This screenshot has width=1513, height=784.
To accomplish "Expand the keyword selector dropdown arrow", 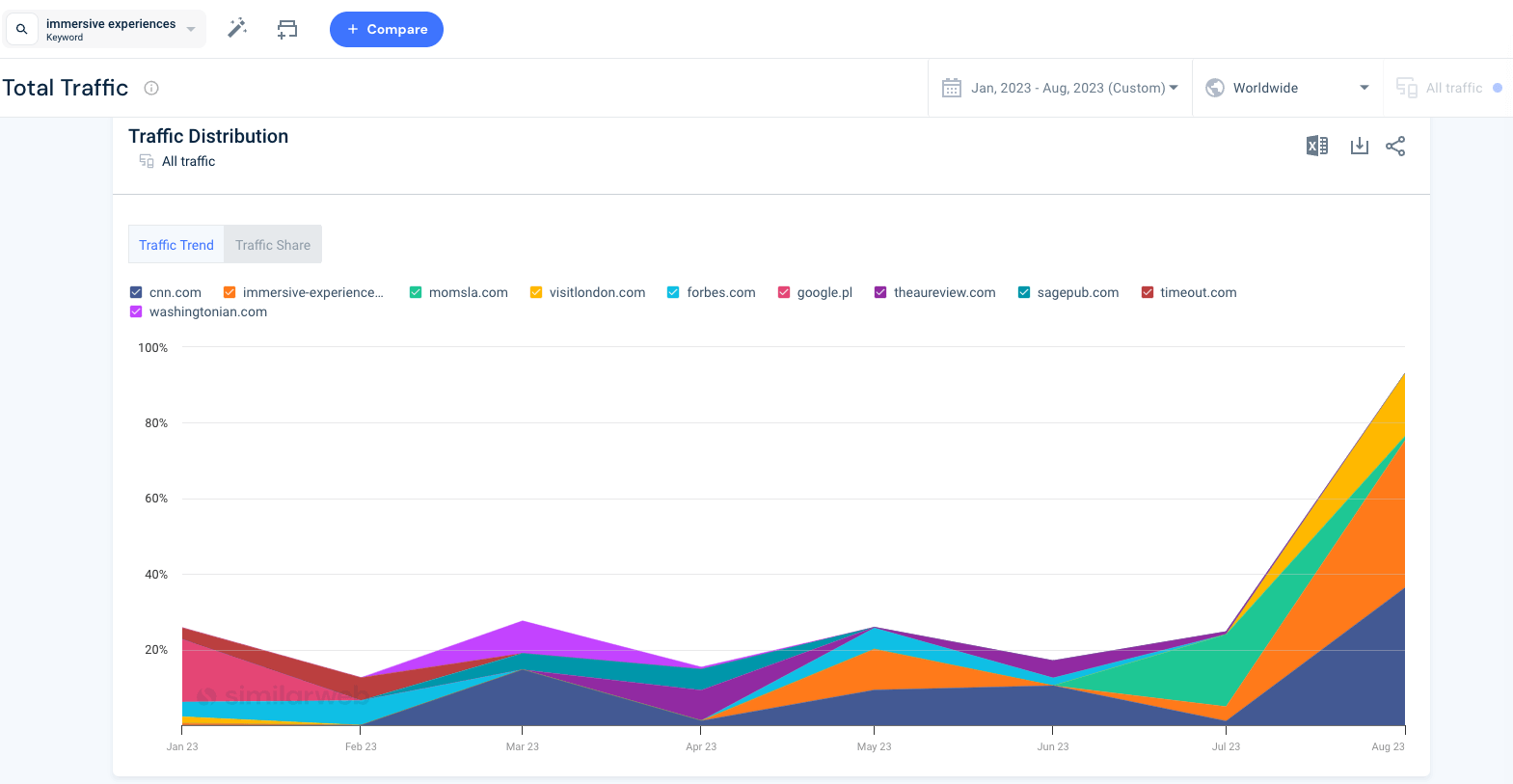I will coord(191,29).
